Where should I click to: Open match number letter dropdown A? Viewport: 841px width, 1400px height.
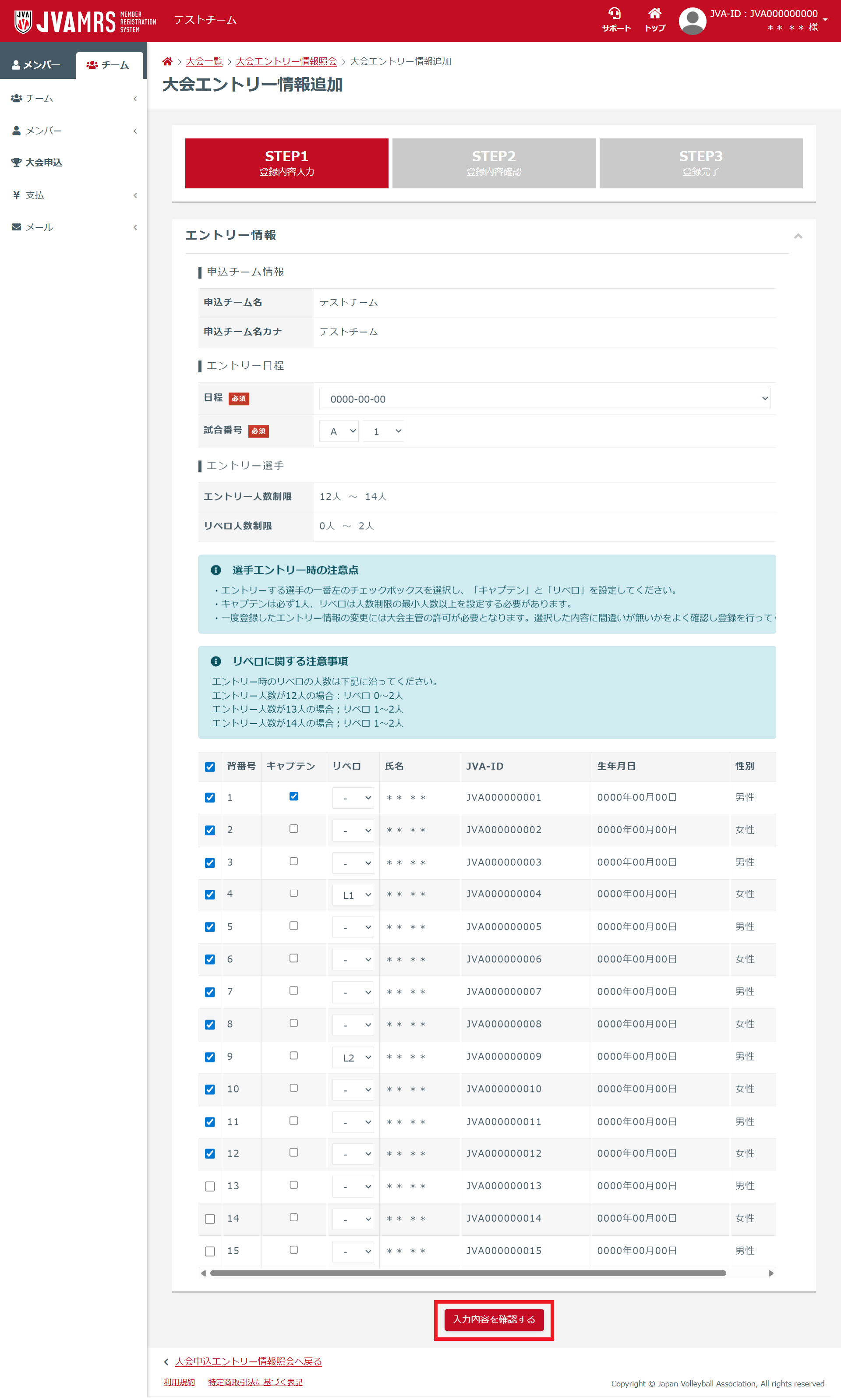point(339,431)
